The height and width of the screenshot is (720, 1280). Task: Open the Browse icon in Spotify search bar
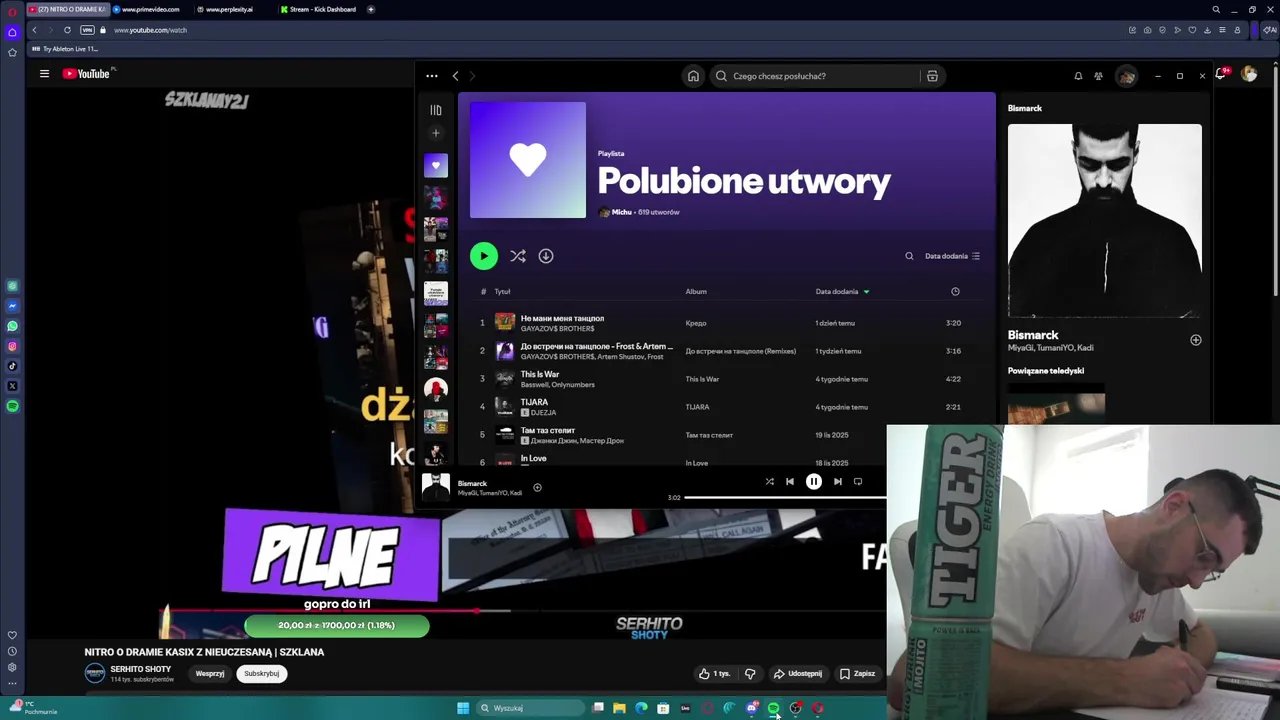pyautogui.click(x=932, y=76)
